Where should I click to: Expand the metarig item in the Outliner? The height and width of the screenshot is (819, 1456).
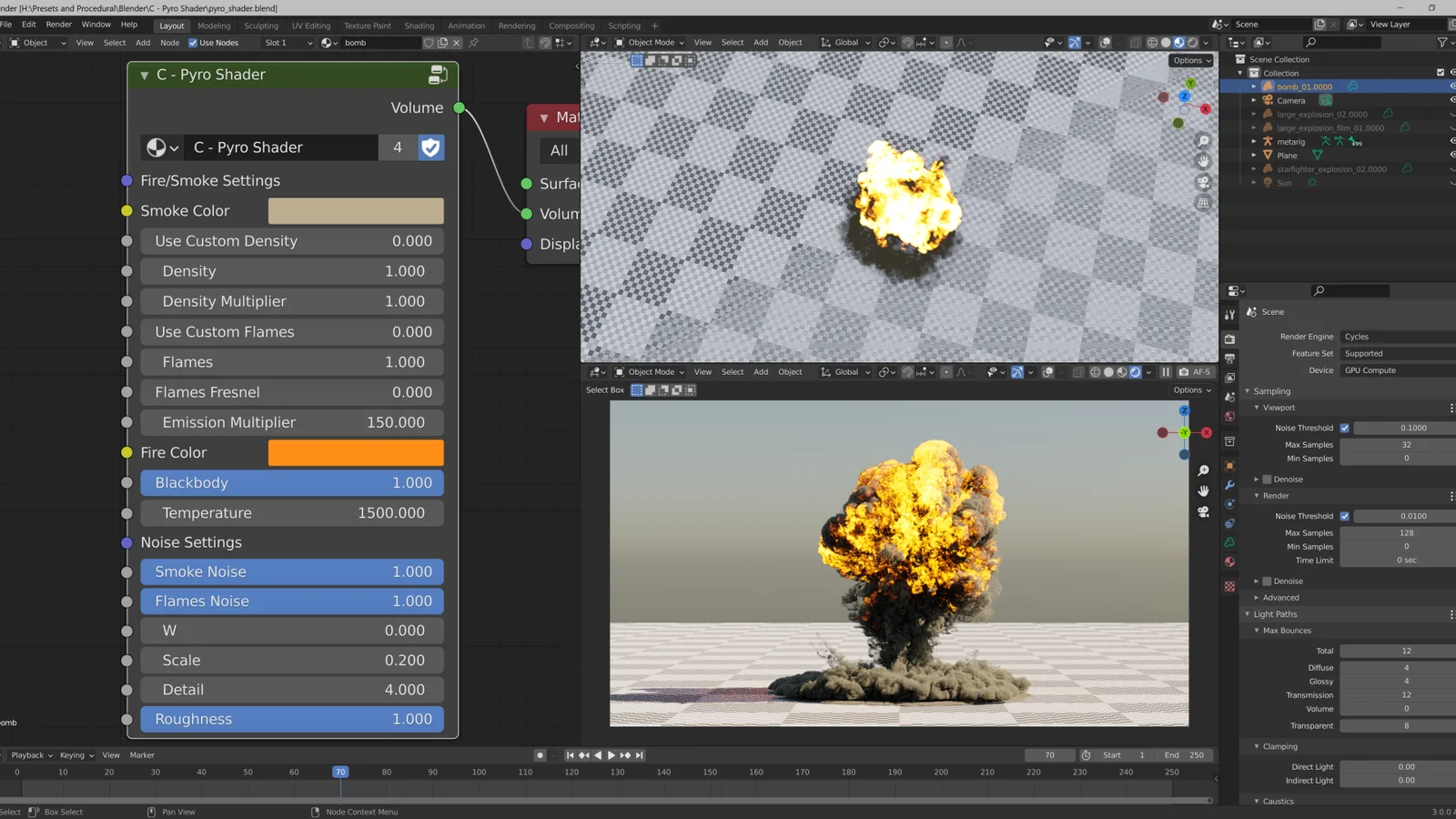(1254, 142)
